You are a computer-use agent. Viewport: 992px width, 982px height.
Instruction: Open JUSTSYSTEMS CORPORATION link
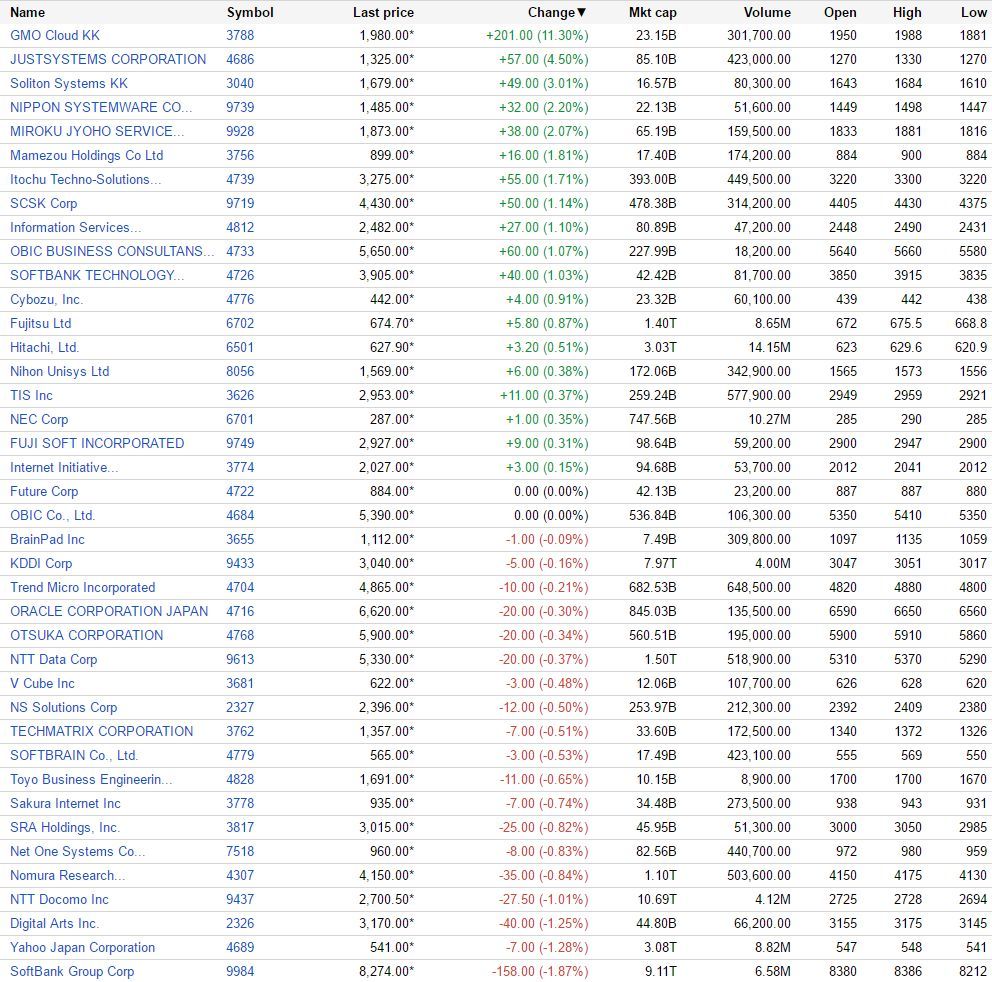[x=108, y=59]
